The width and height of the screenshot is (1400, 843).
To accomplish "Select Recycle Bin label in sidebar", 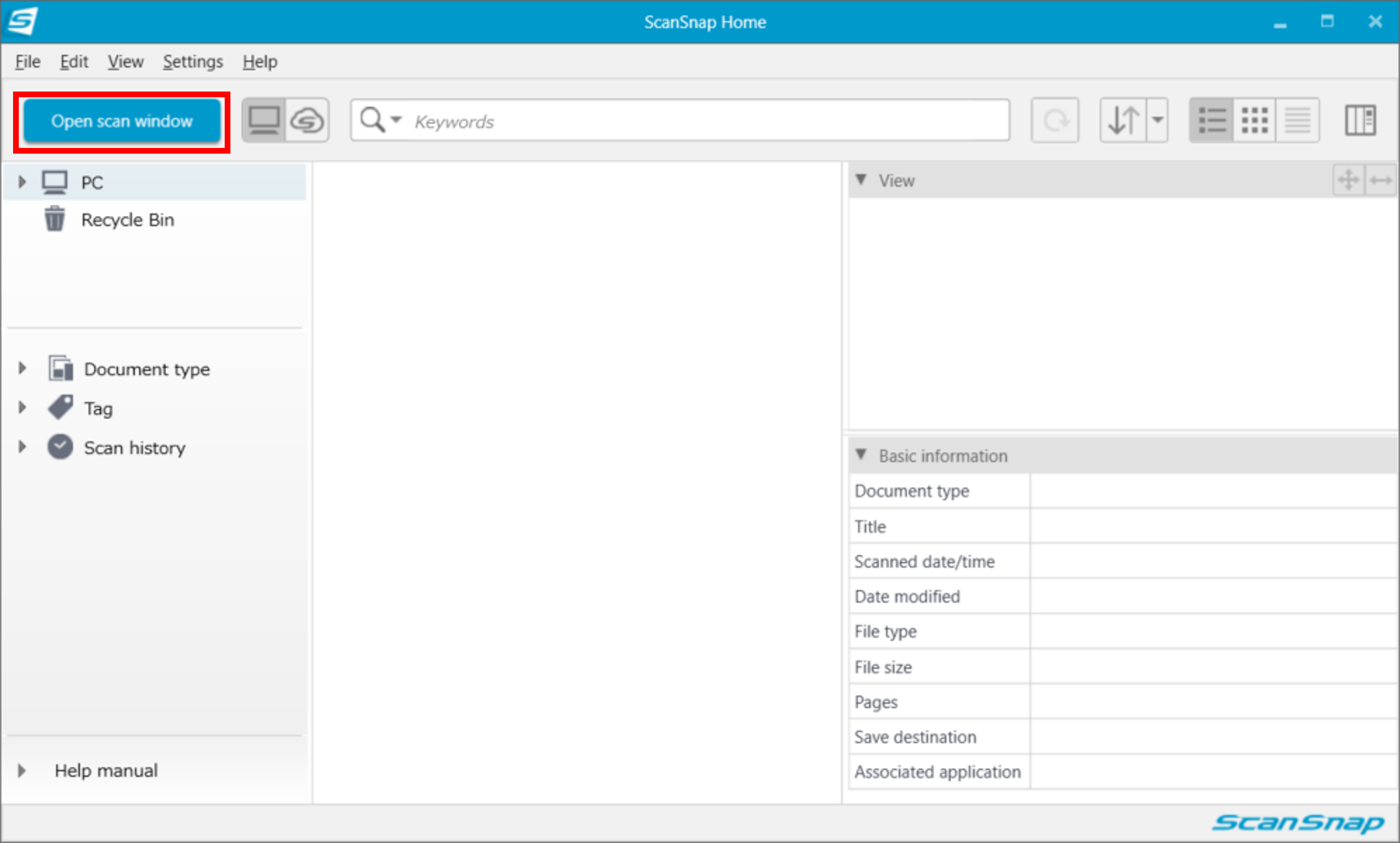I will (128, 220).
